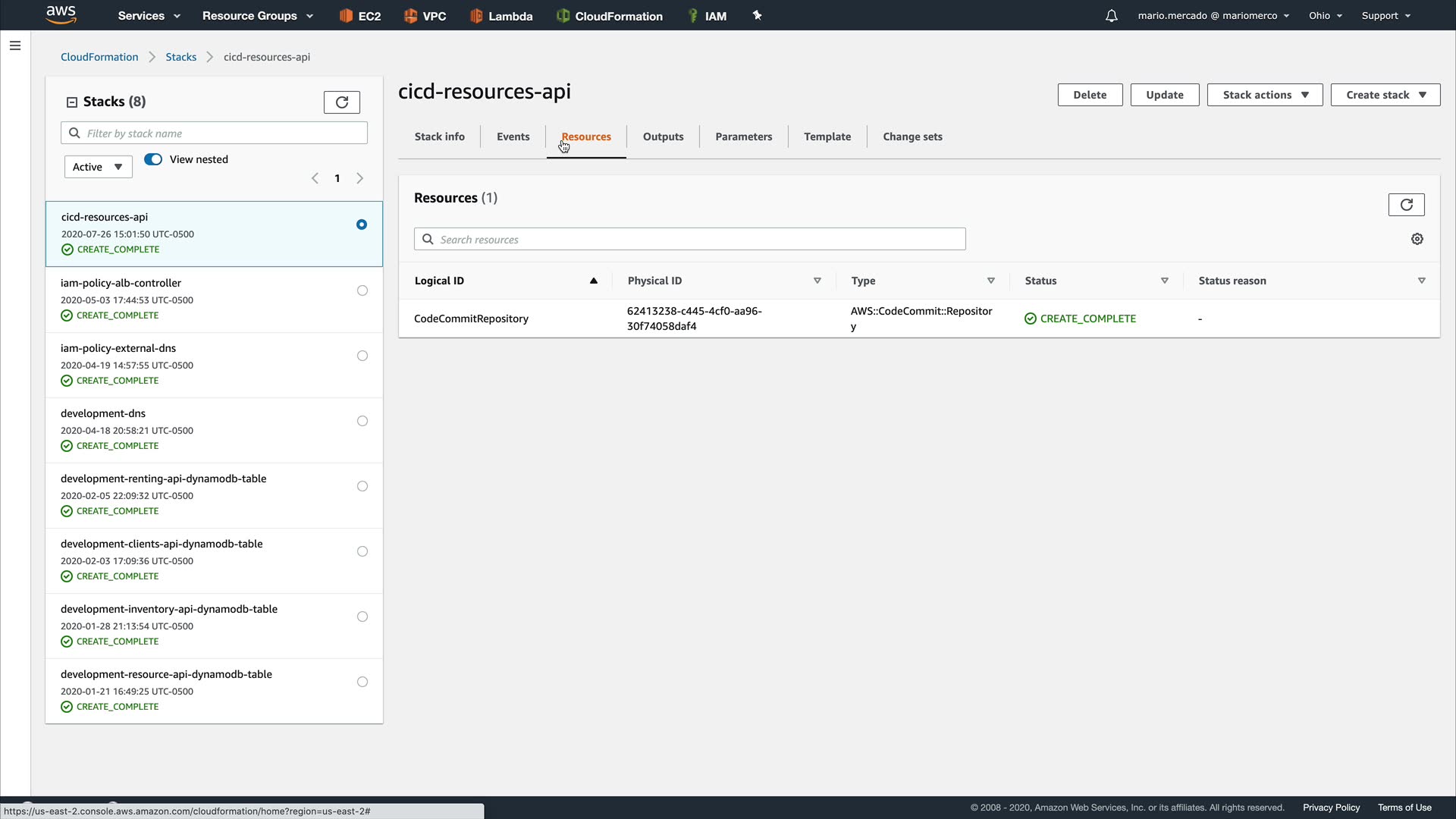The width and height of the screenshot is (1456, 819).
Task: Click the Delete button
Action: (x=1089, y=95)
